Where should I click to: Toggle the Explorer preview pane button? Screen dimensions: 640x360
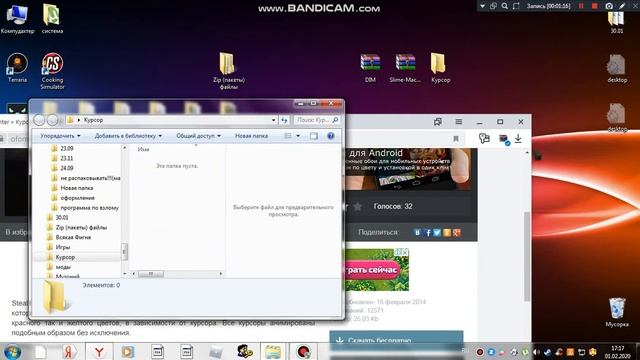[x=313, y=136]
